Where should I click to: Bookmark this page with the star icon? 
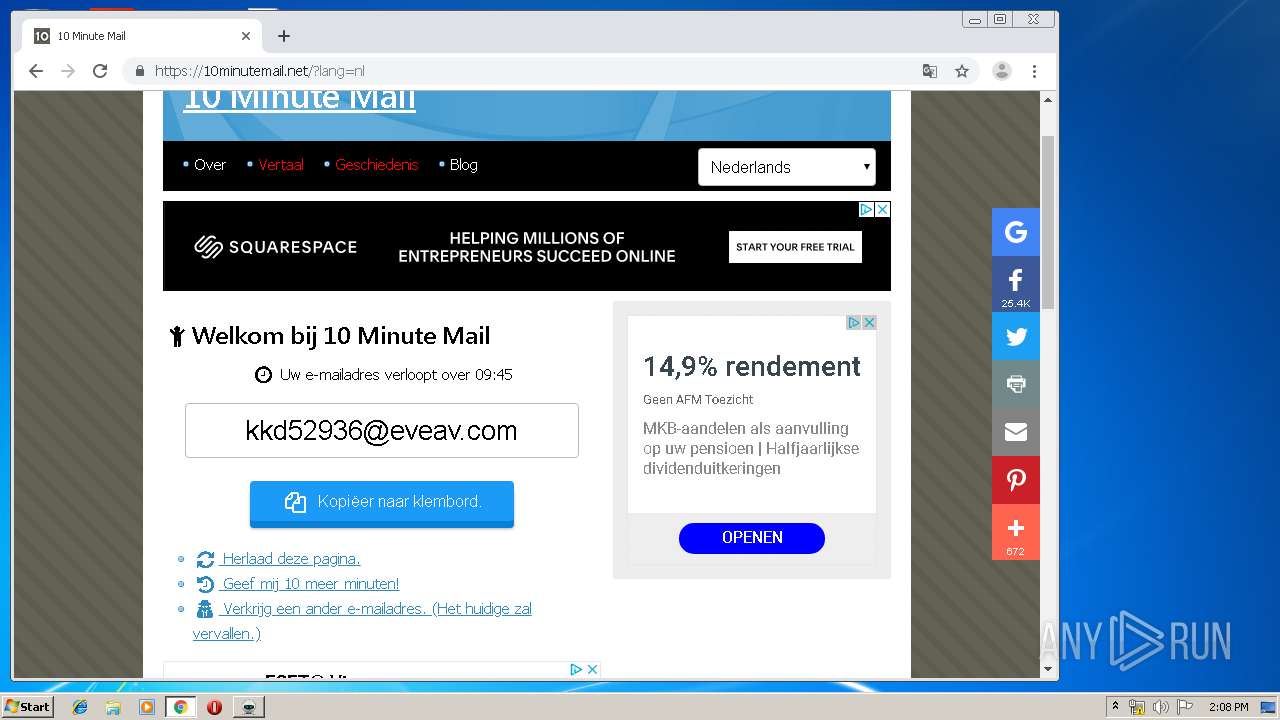(962, 71)
